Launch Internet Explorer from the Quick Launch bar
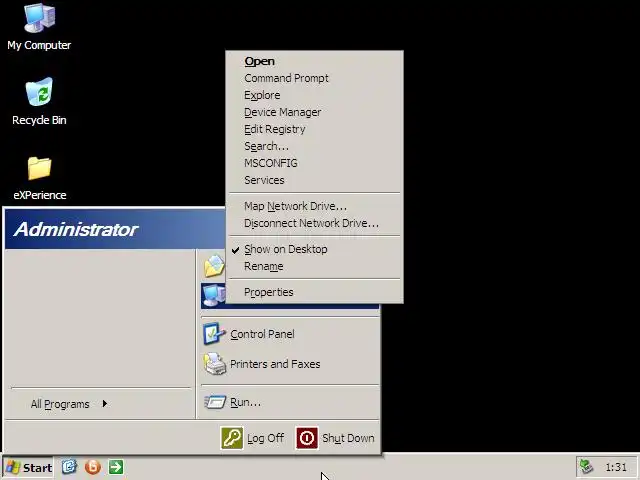 pyautogui.click(x=69, y=467)
